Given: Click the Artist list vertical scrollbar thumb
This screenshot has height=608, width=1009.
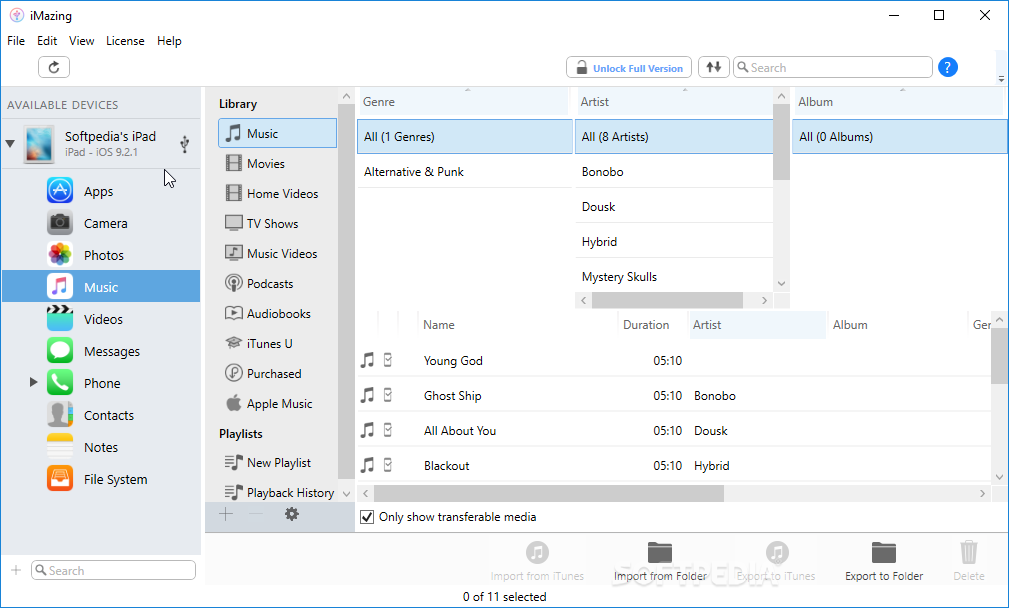Looking at the screenshot, I should [781, 142].
